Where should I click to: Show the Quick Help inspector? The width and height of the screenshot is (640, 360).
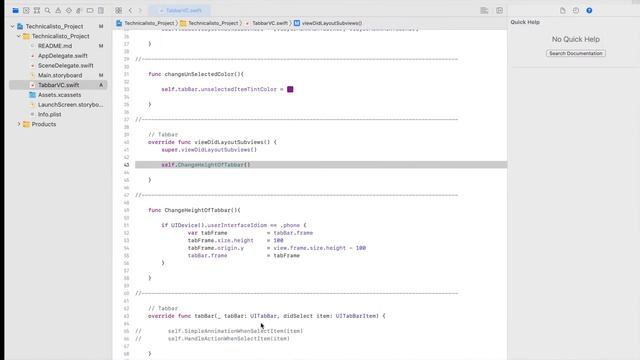click(589, 11)
